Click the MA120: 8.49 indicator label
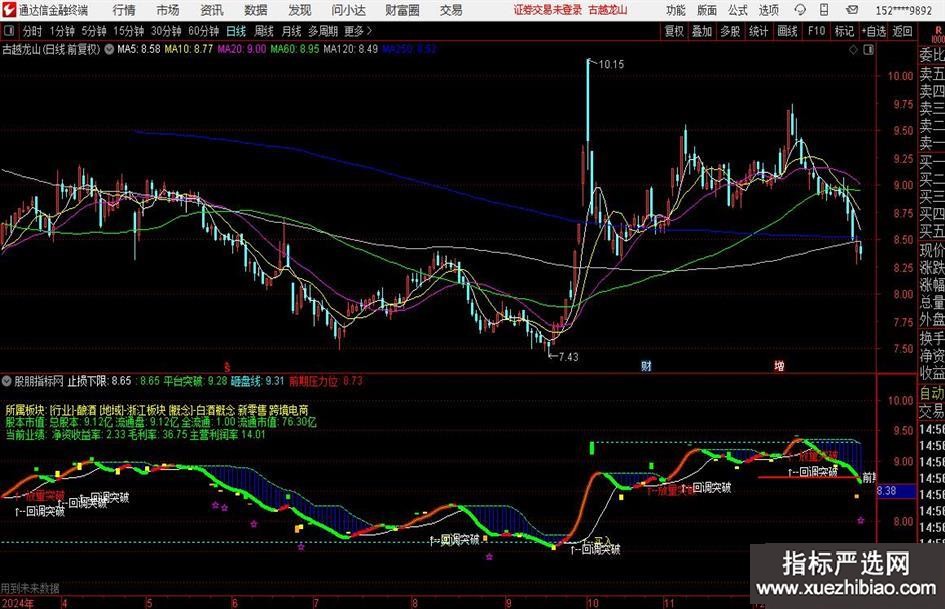945x609 pixels. [351, 49]
